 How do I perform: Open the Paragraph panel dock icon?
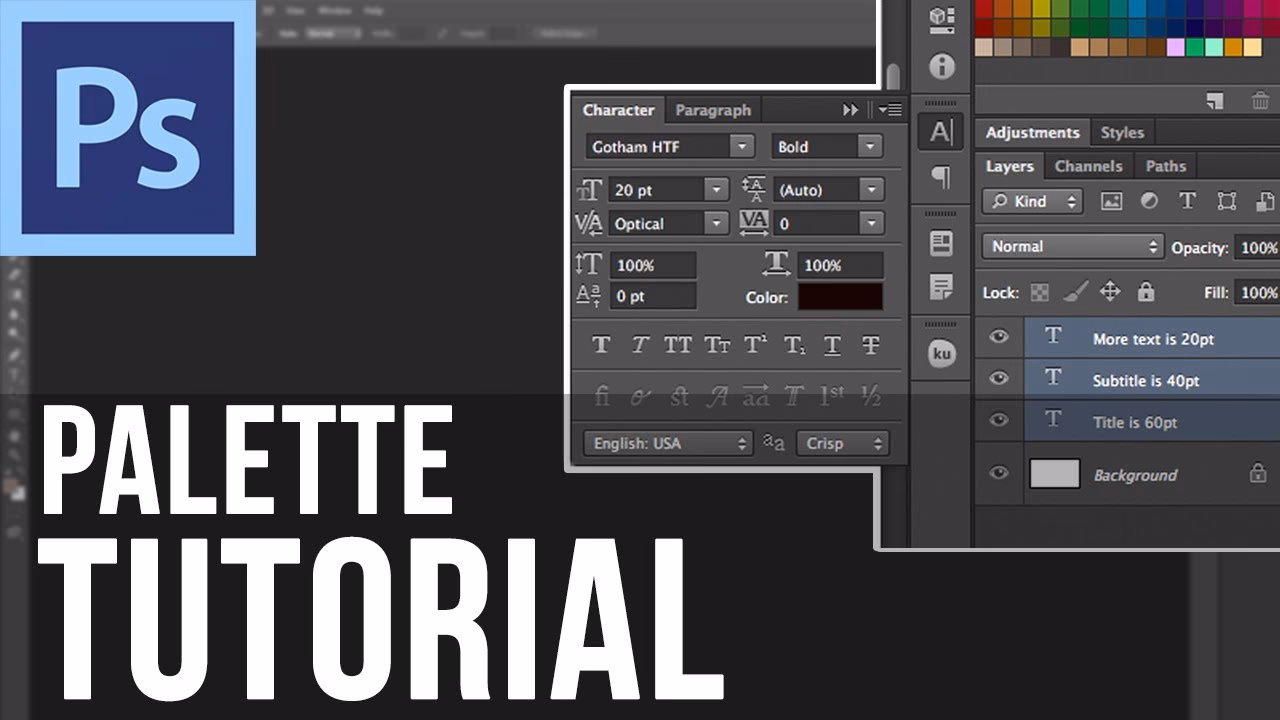pyautogui.click(x=941, y=178)
